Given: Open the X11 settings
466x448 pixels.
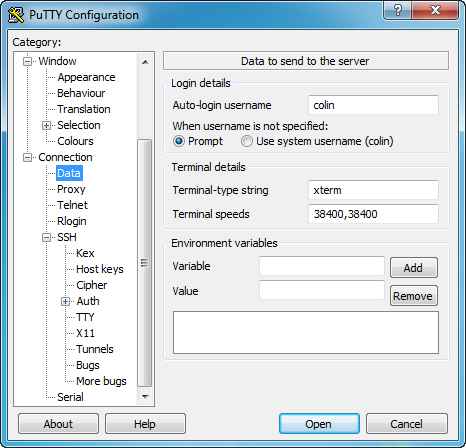Looking at the screenshot, I should click(85, 333).
